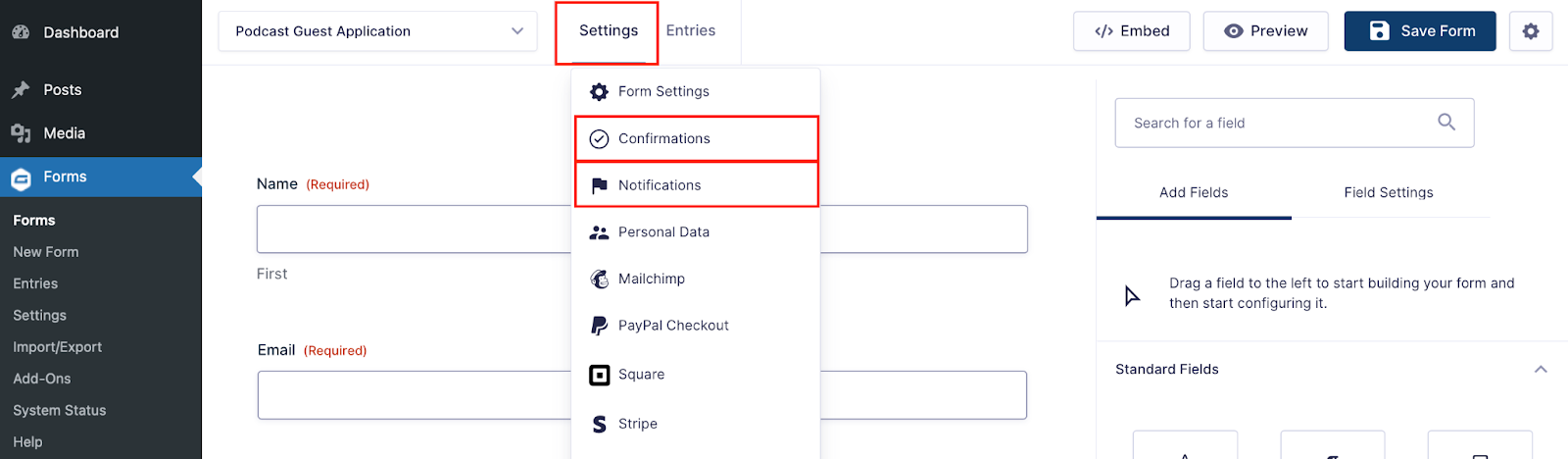Viewport: 1568px width, 459px height.
Task: Select PayPal Checkout settings
Action: (695, 326)
